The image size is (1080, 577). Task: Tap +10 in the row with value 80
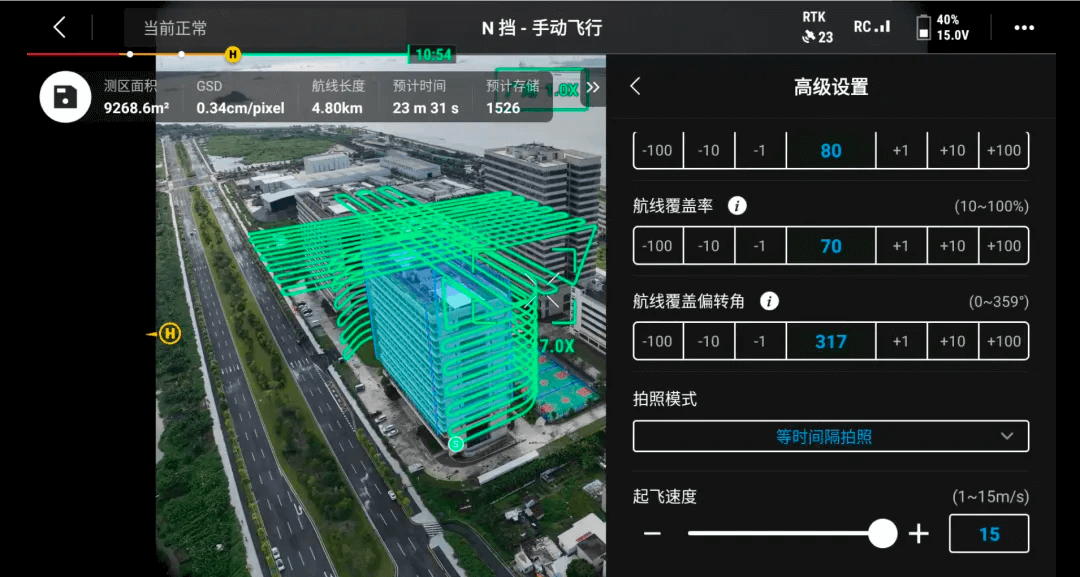[952, 150]
